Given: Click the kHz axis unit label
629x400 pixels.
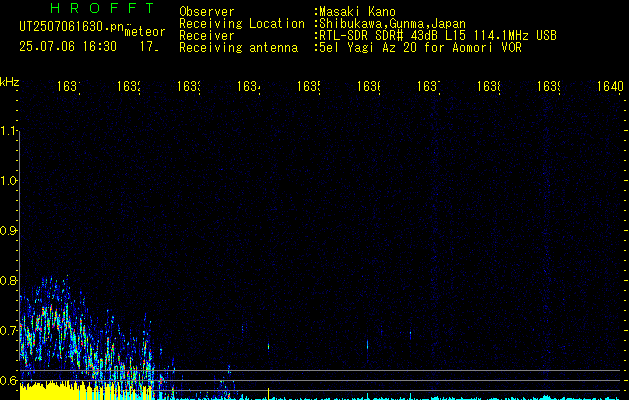Looking at the screenshot, I should pyautogui.click(x=10, y=82).
